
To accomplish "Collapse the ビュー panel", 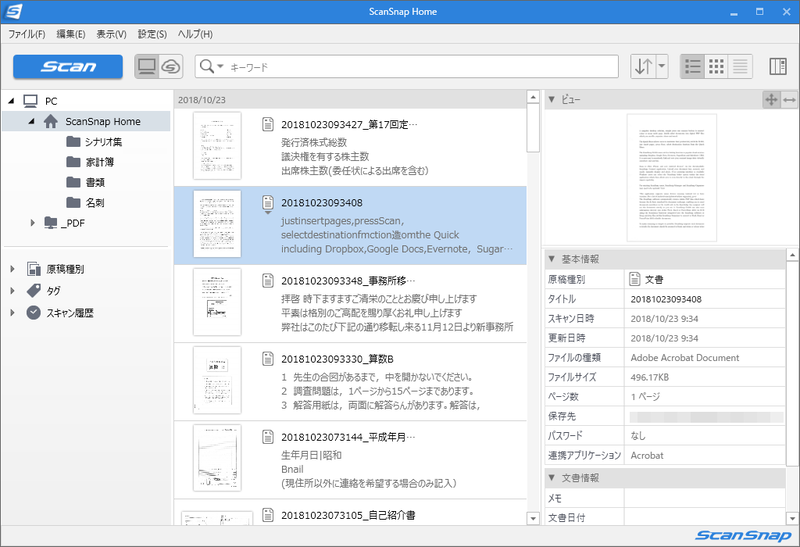I will (552, 100).
